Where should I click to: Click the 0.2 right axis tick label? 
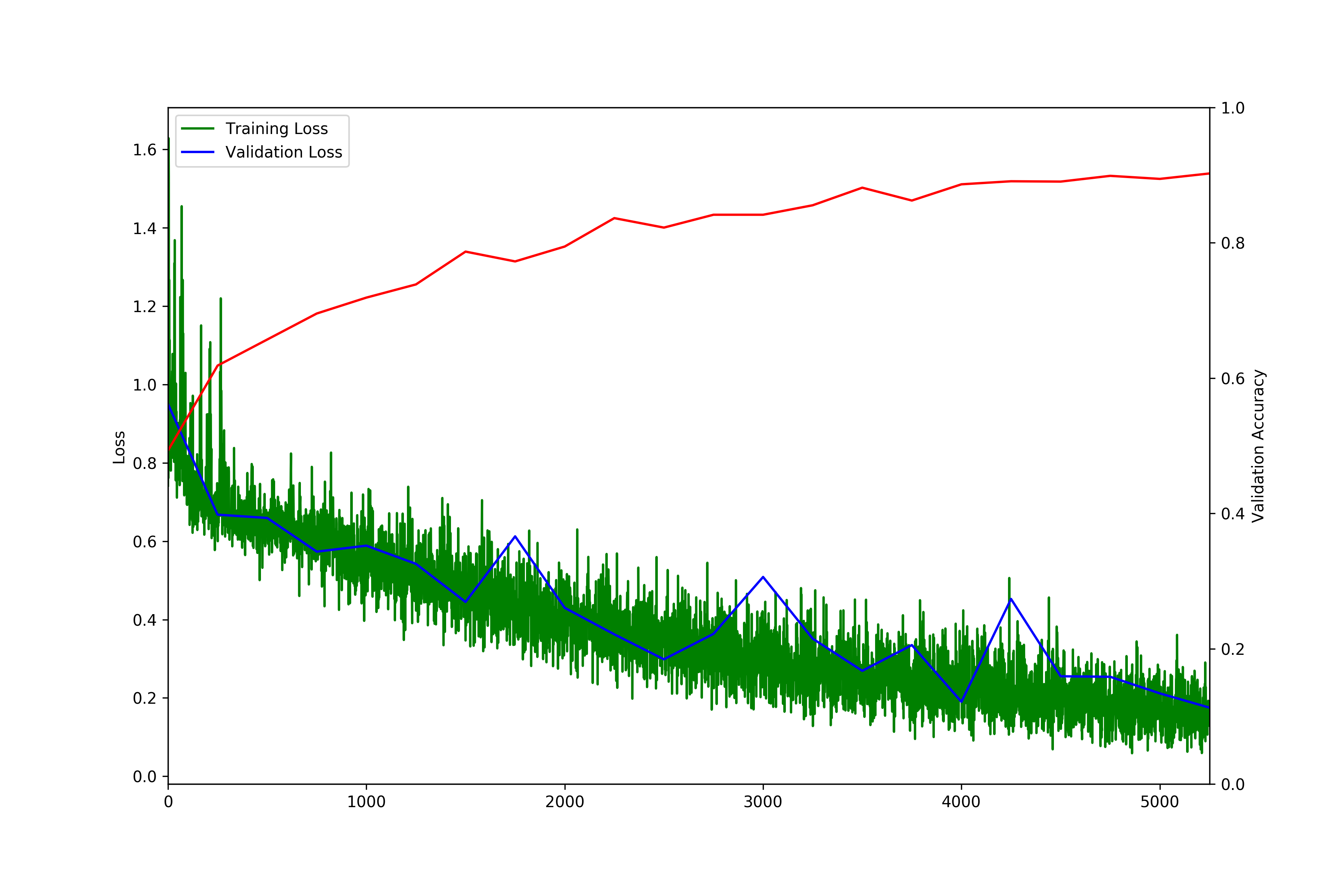click(1233, 649)
